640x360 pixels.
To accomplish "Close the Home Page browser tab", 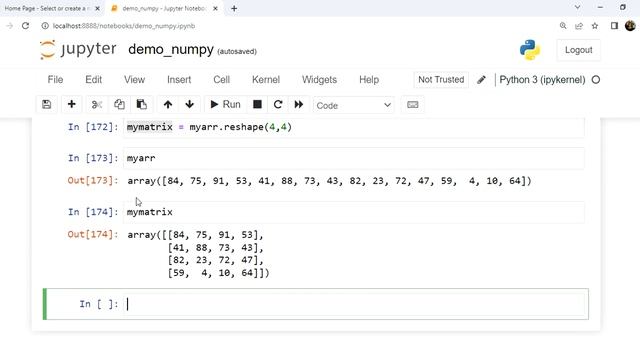I will (x=98, y=8).
